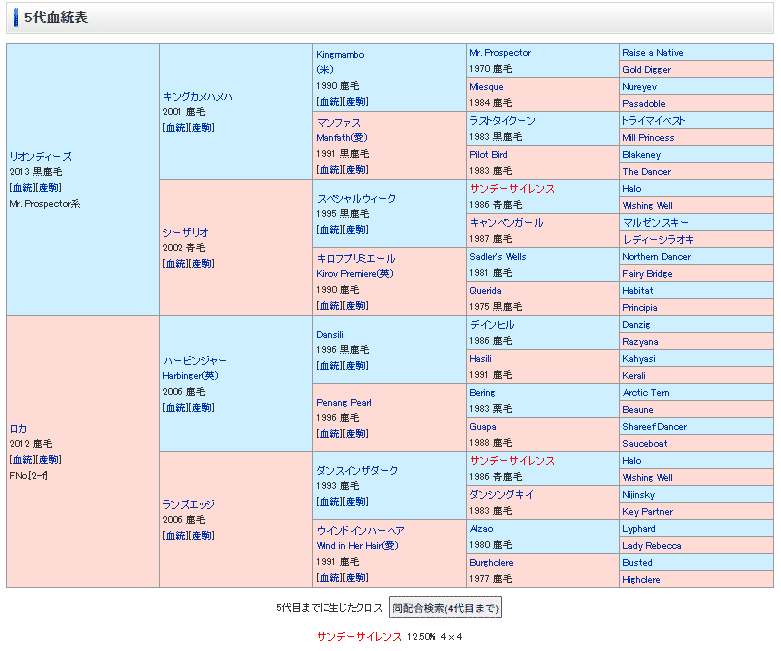Viewport: 781px width, 651px height.
Task: Open Danzig link
Action: [x=636, y=325]
